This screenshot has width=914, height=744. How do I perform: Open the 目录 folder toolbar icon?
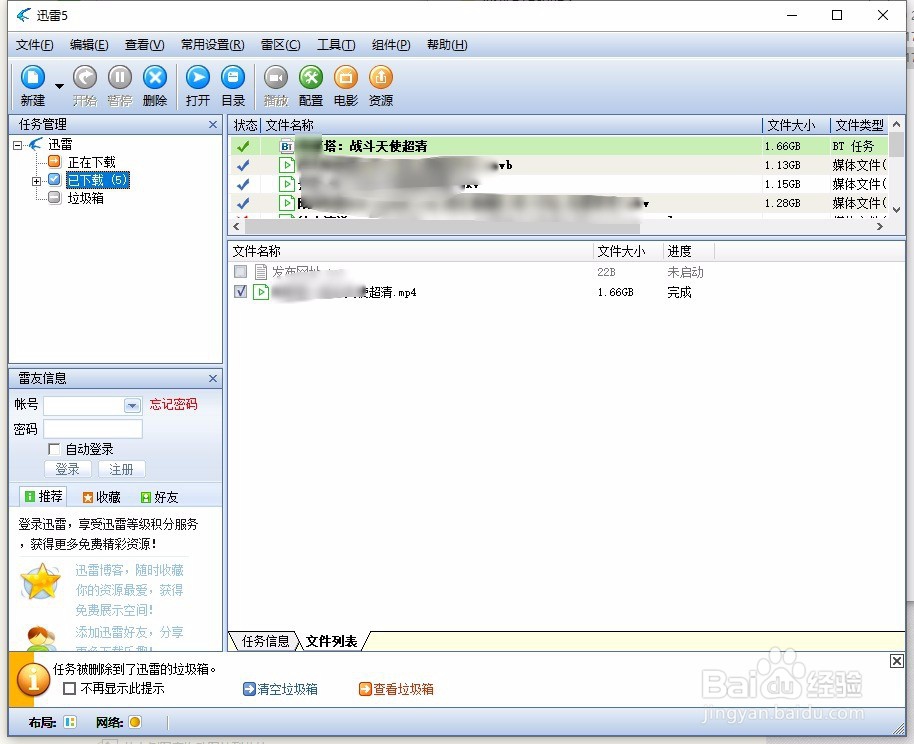point(233,78)
